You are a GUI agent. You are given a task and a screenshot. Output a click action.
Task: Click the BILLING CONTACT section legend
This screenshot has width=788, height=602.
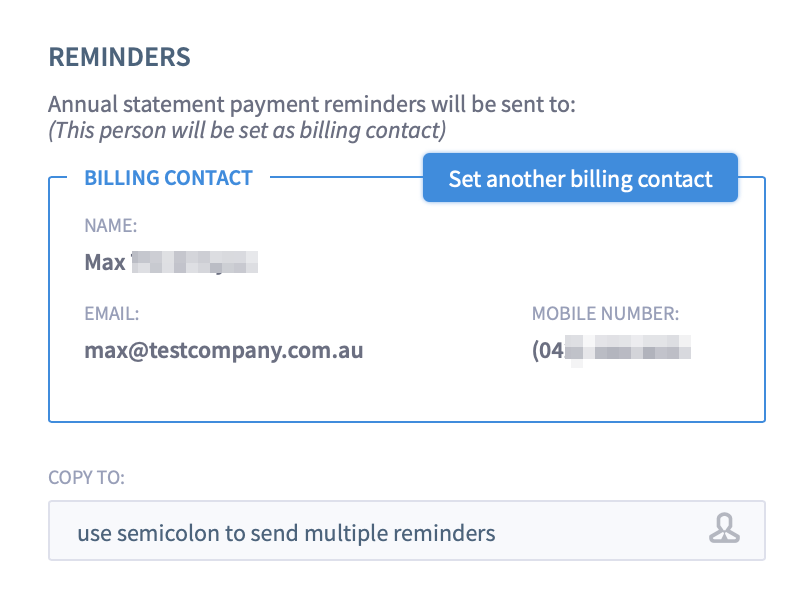pos(168,178)
